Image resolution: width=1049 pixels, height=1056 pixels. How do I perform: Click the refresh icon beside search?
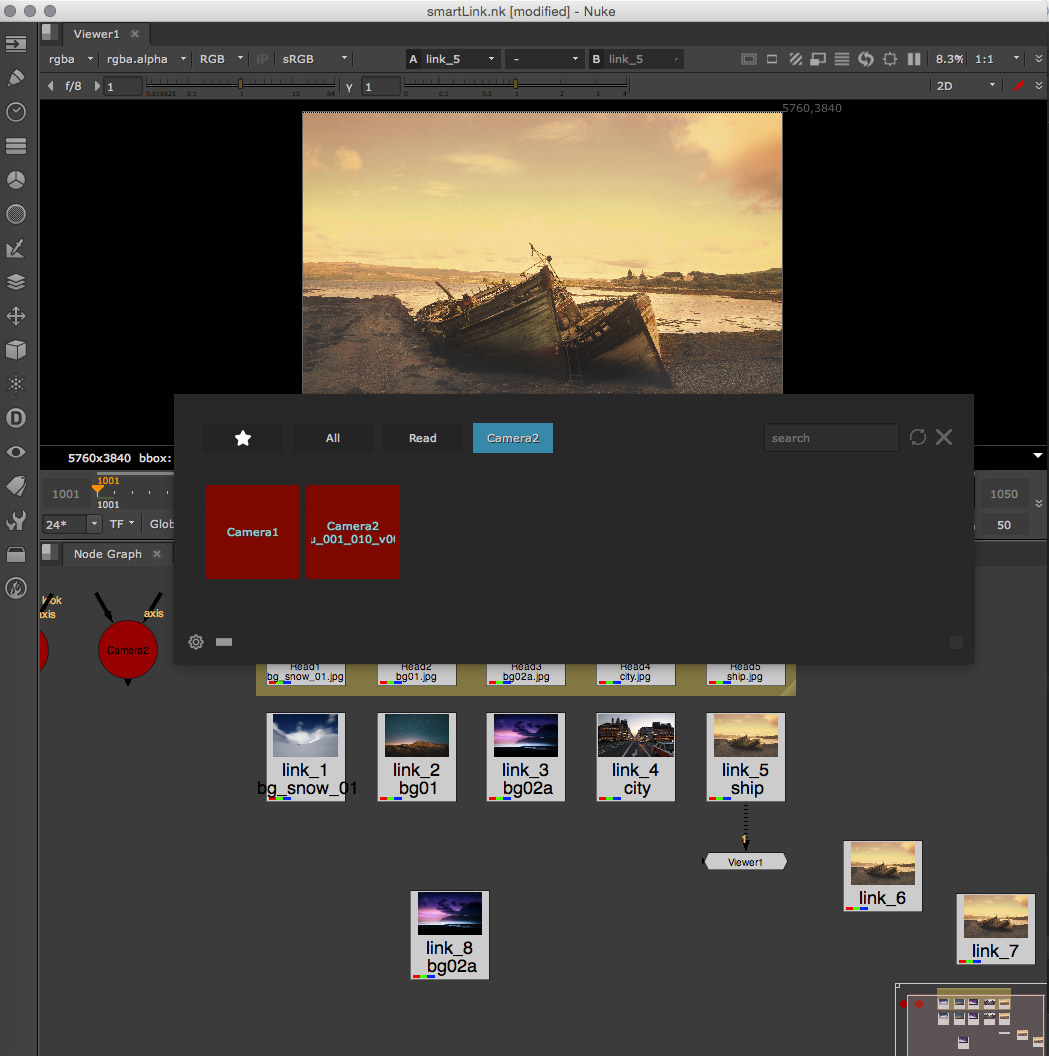(918, 437)
